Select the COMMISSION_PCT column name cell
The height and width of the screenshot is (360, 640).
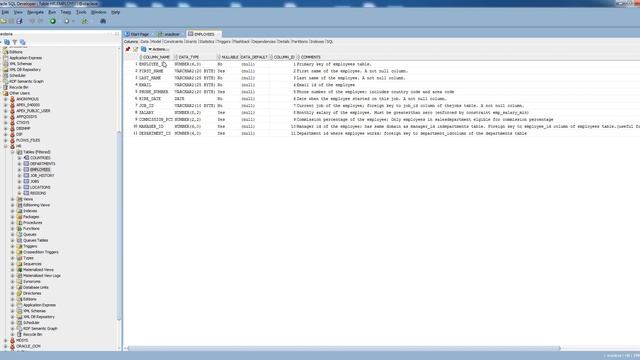tap(156, 120)
